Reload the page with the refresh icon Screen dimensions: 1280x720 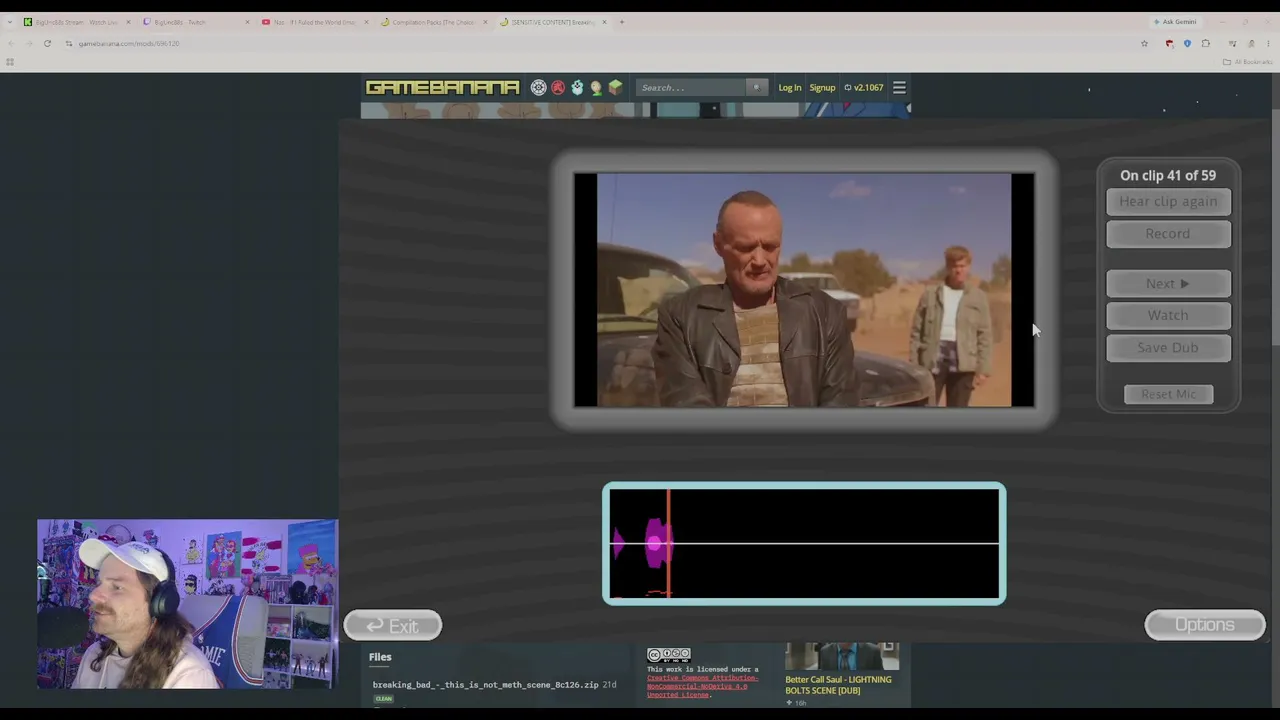pos(47,44)
